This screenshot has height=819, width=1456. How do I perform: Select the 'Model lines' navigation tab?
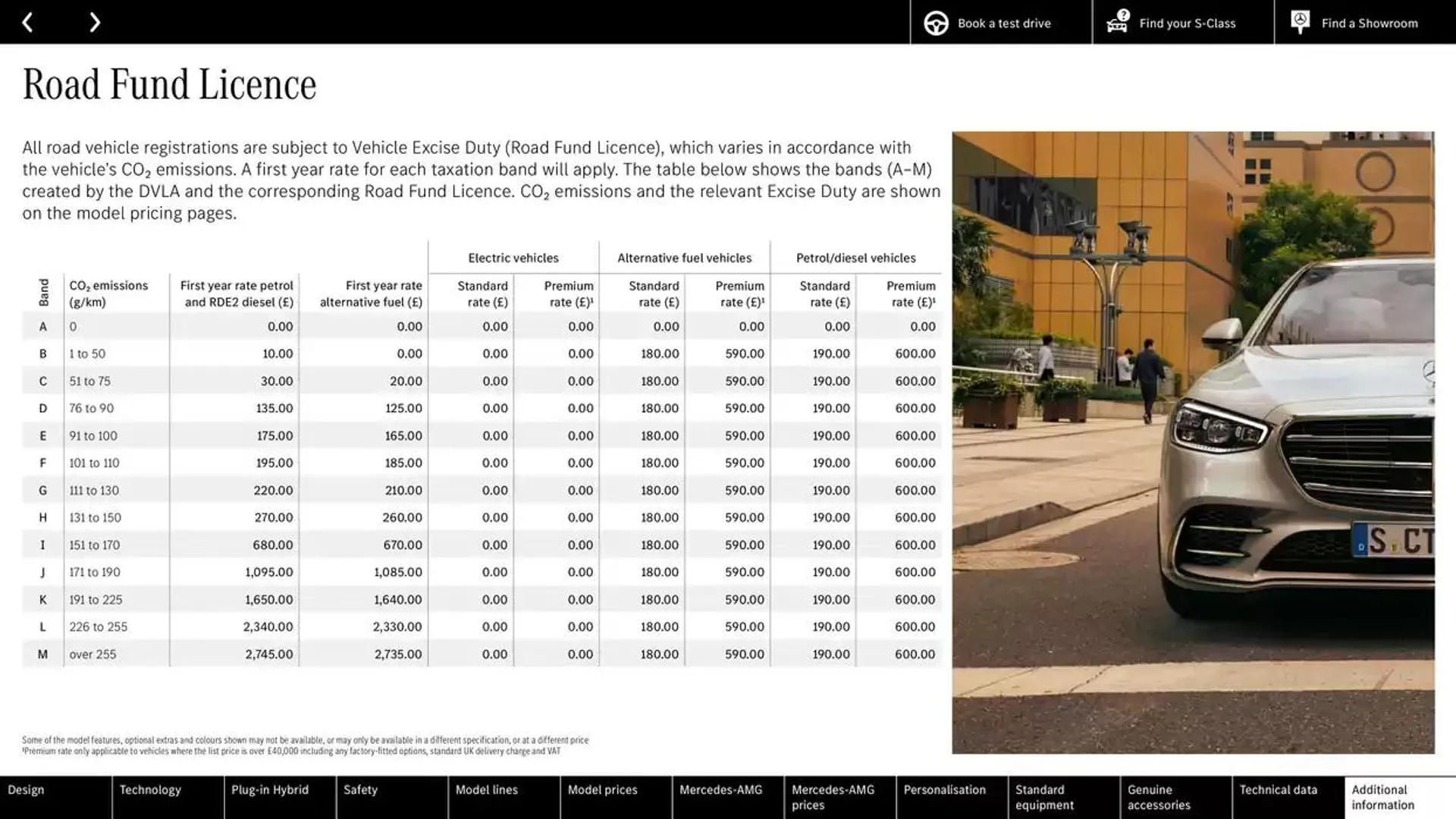pyautogui.click(x=486, y=796)
